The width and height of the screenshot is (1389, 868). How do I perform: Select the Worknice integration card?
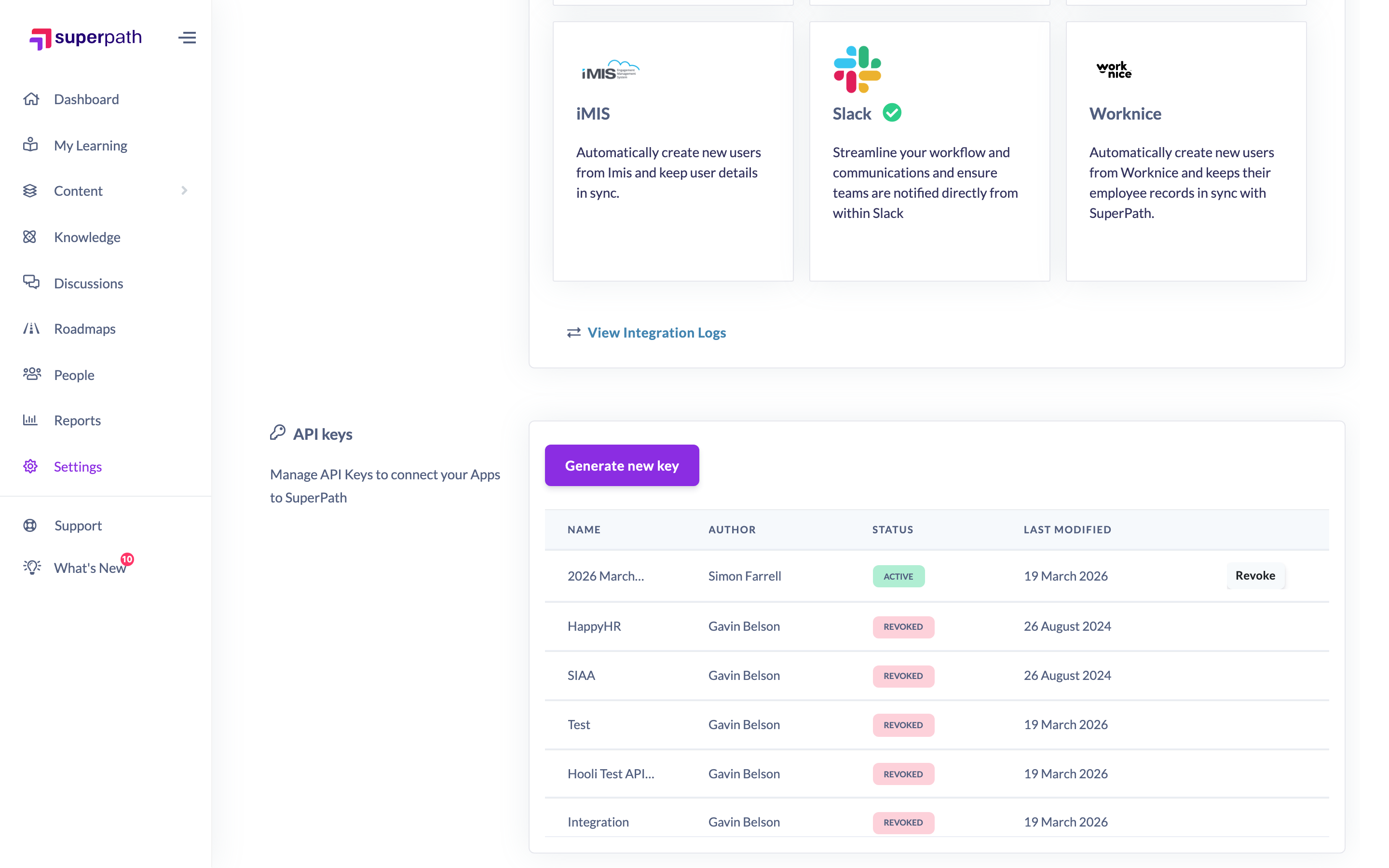point(1186,151)
